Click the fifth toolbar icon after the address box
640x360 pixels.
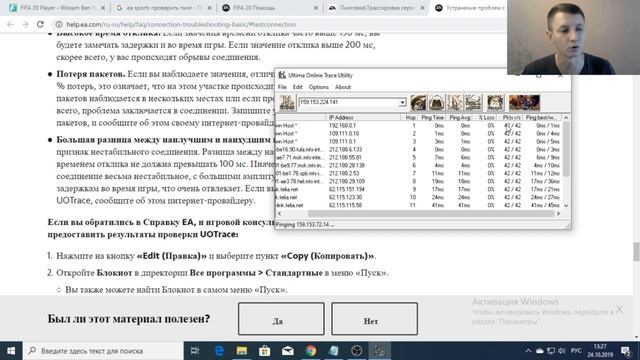pos(495,102)
